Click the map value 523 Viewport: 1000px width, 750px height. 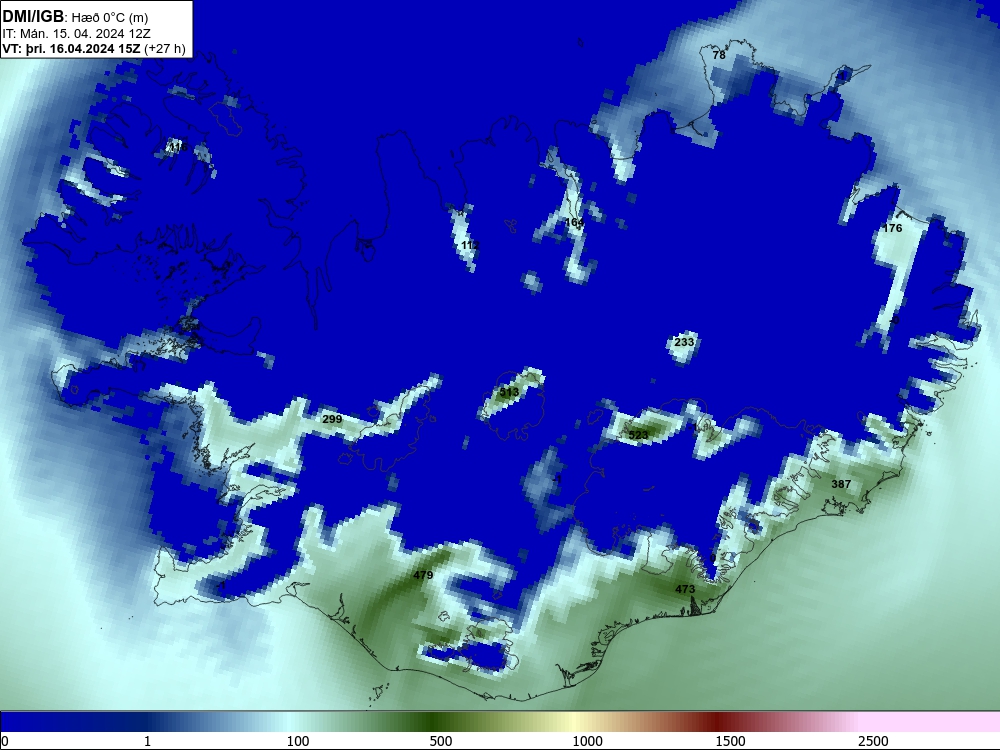click(638, 436)
